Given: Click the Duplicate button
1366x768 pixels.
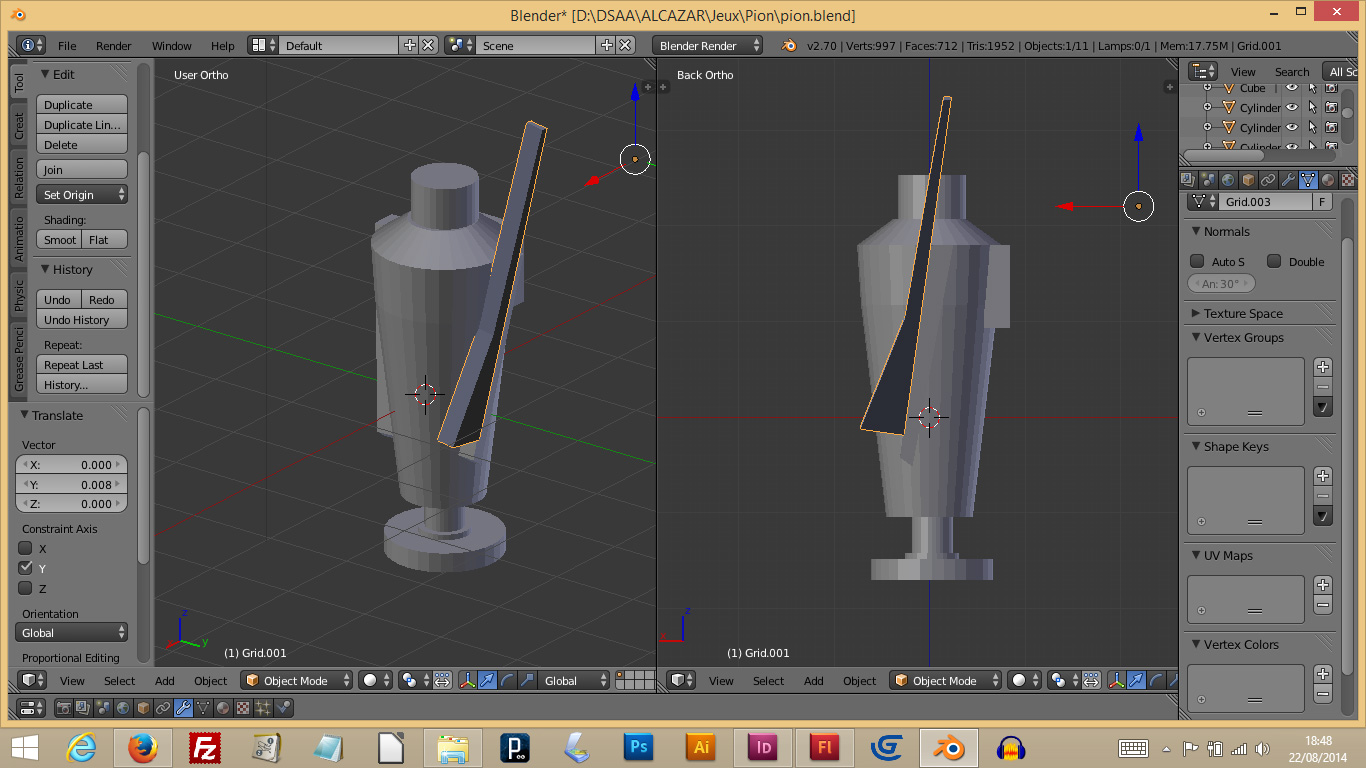Looking at the screenshot, I should [x=82, y=105].
